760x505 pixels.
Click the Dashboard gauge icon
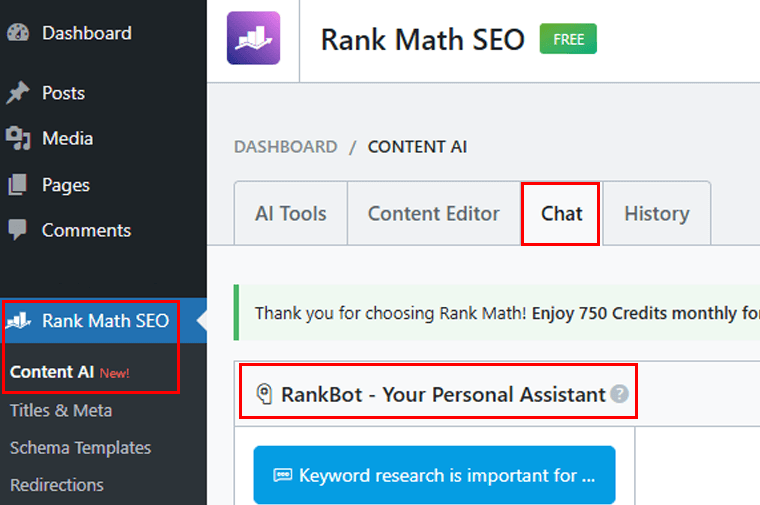tap(18, 33)
